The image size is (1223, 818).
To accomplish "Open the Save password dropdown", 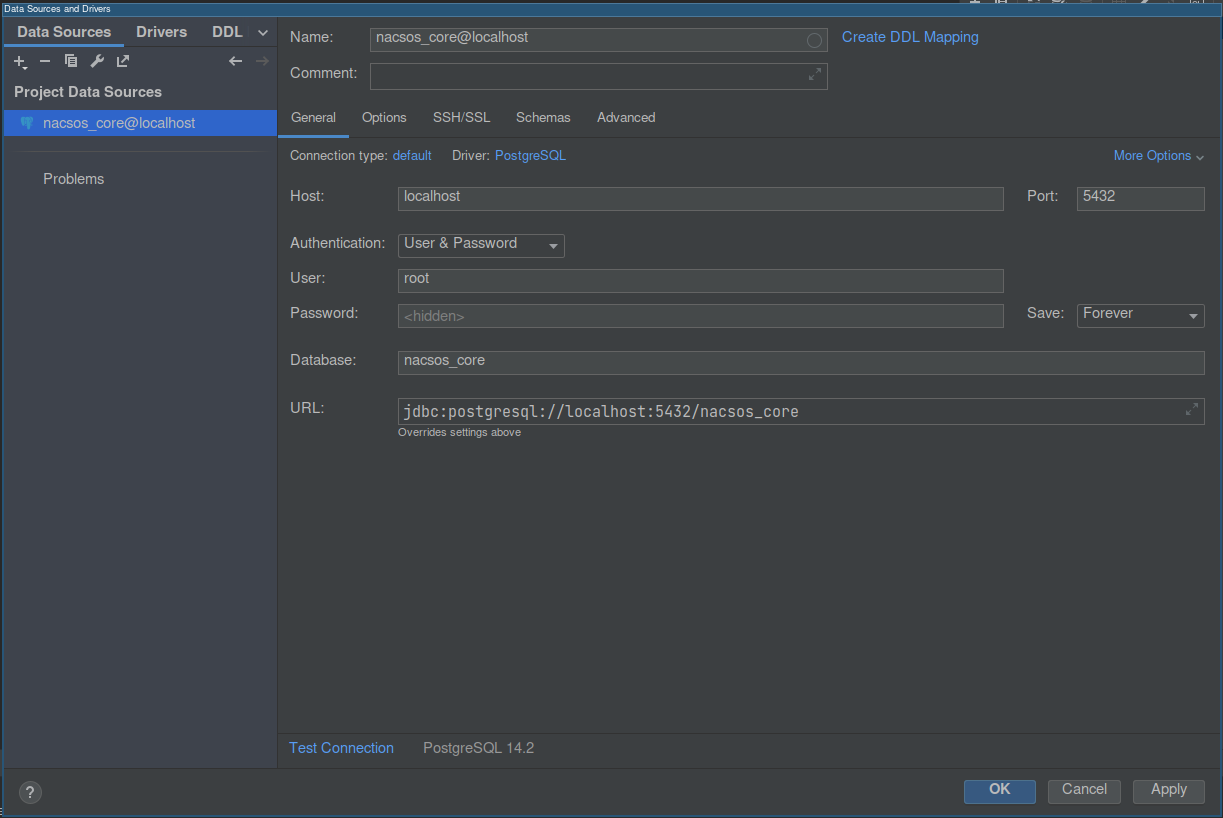I will (x=1140, y=315).
